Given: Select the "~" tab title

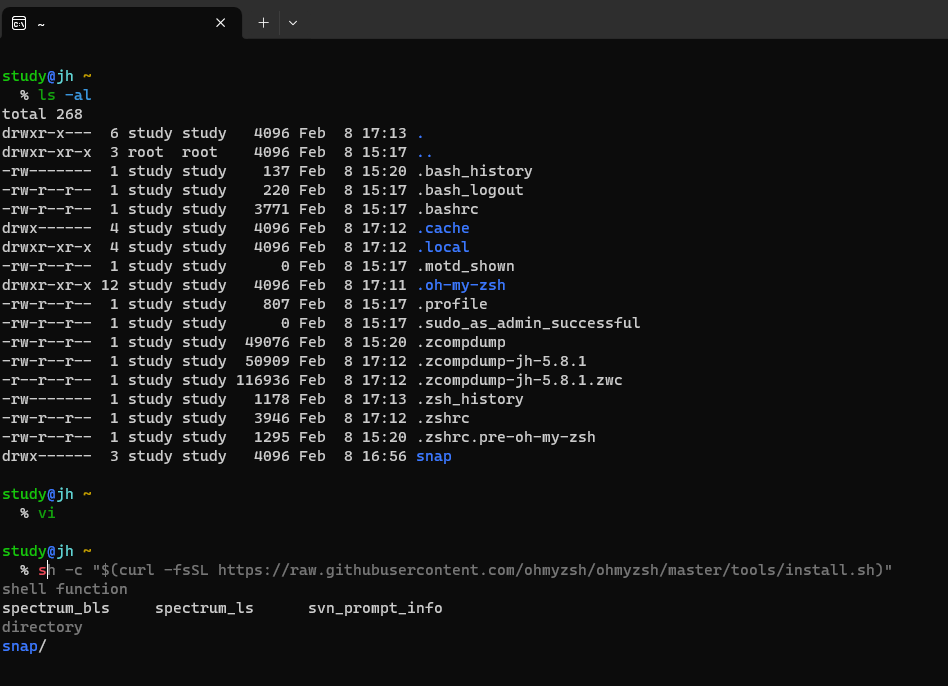Looking at the screenshot, I should 41,22.
